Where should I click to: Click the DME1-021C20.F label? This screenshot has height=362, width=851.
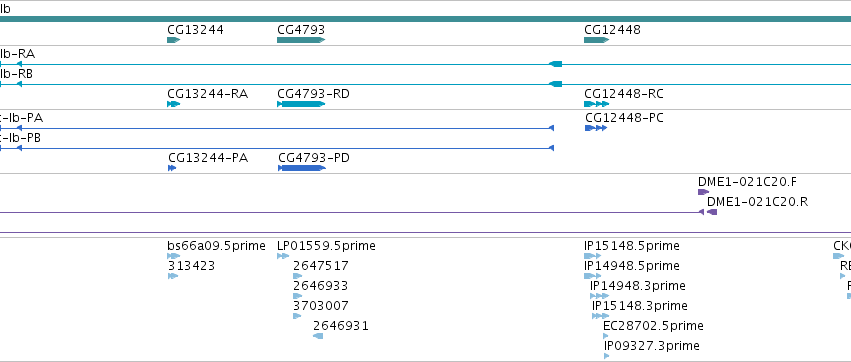point(748,182)
